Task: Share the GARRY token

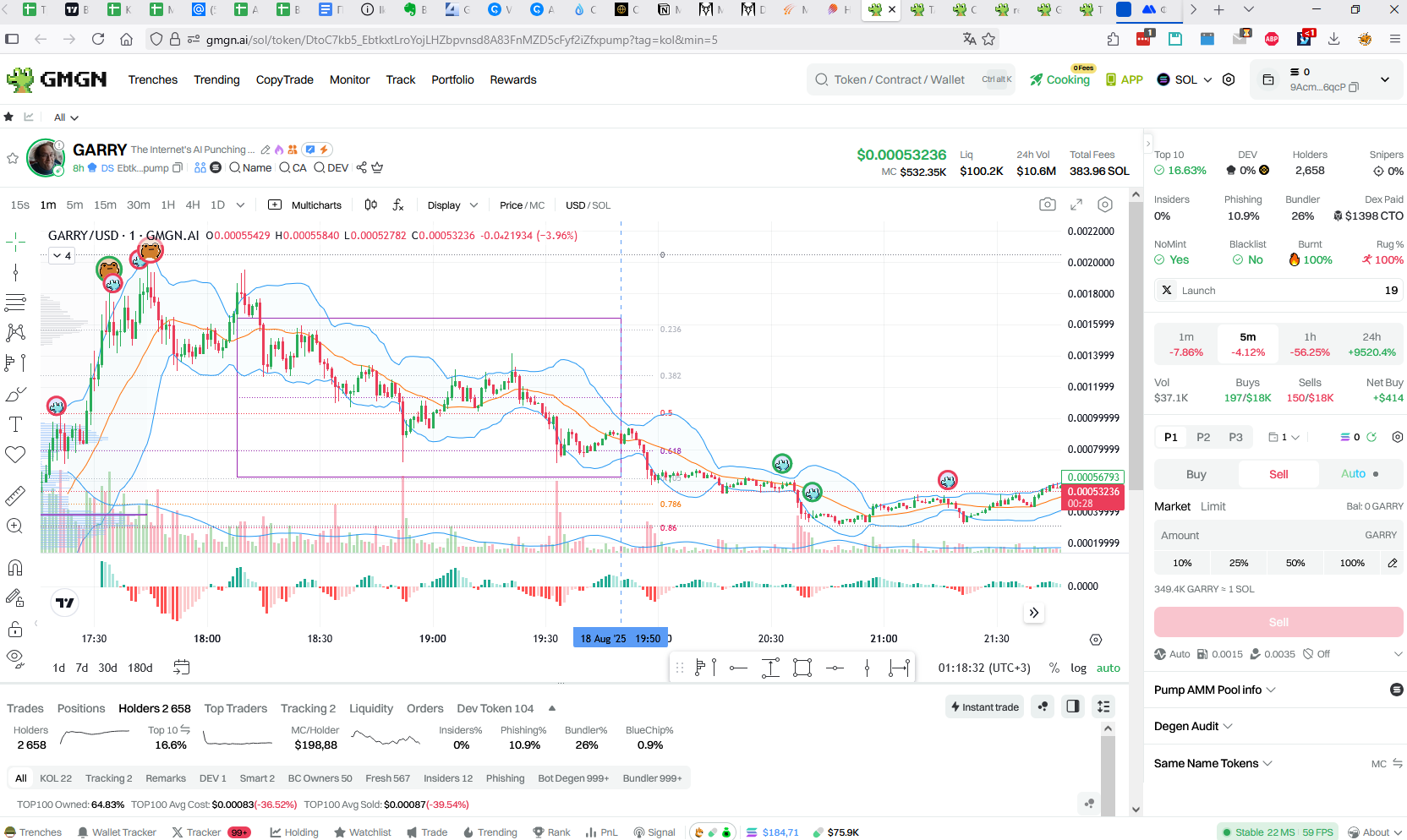Action: coord(362,167)
